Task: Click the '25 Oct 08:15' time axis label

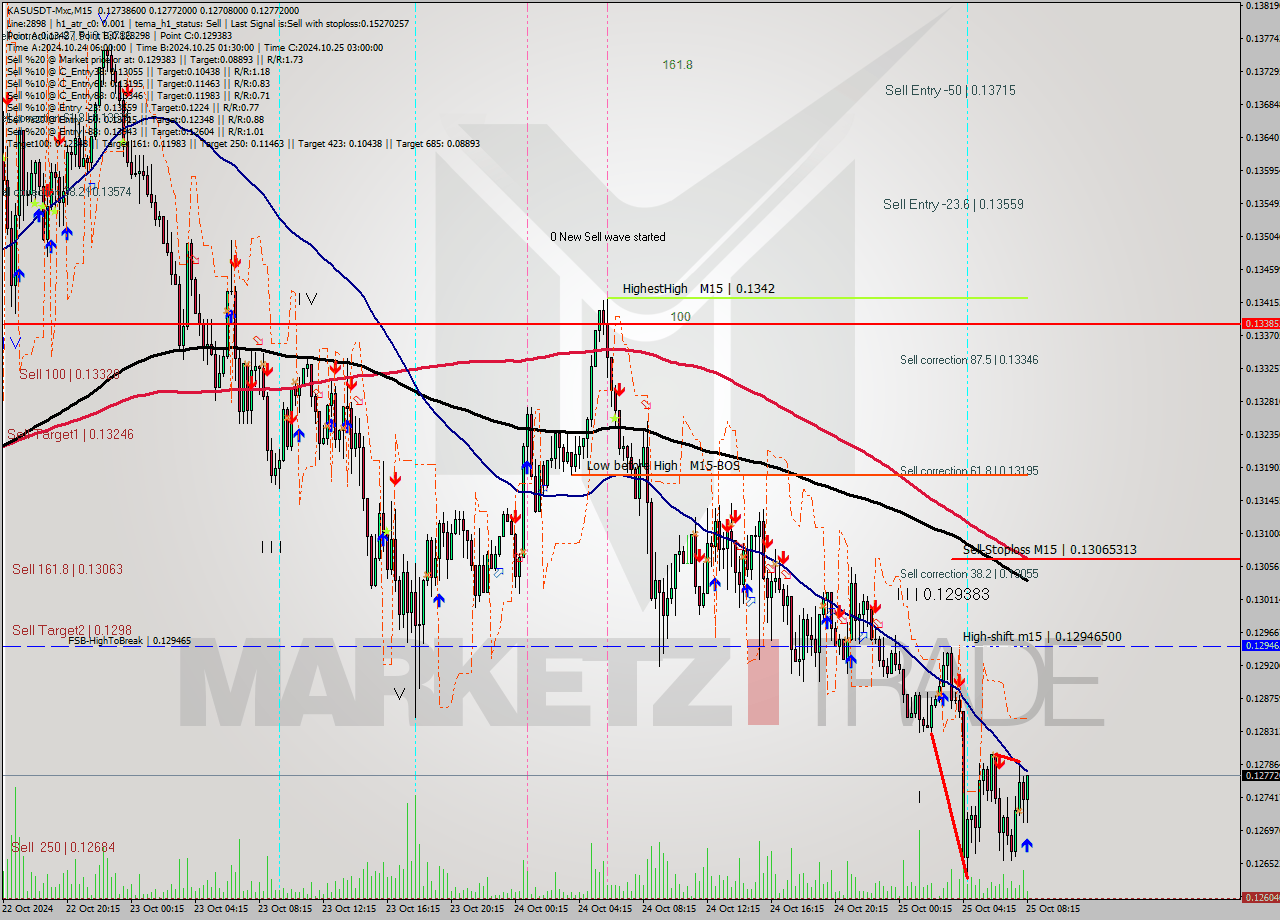Action: (1054, 910)
